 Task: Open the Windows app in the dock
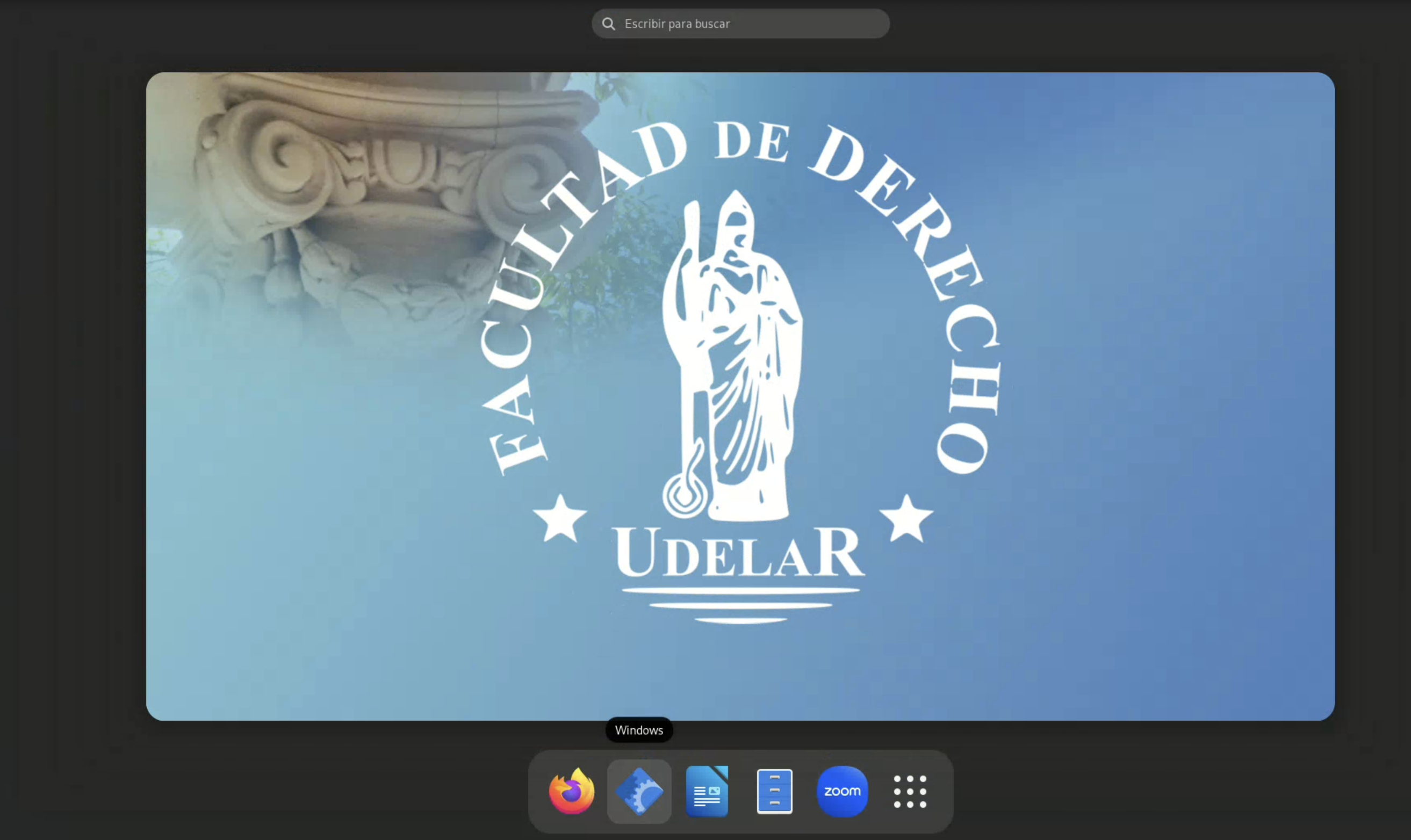tap(639, 791)
